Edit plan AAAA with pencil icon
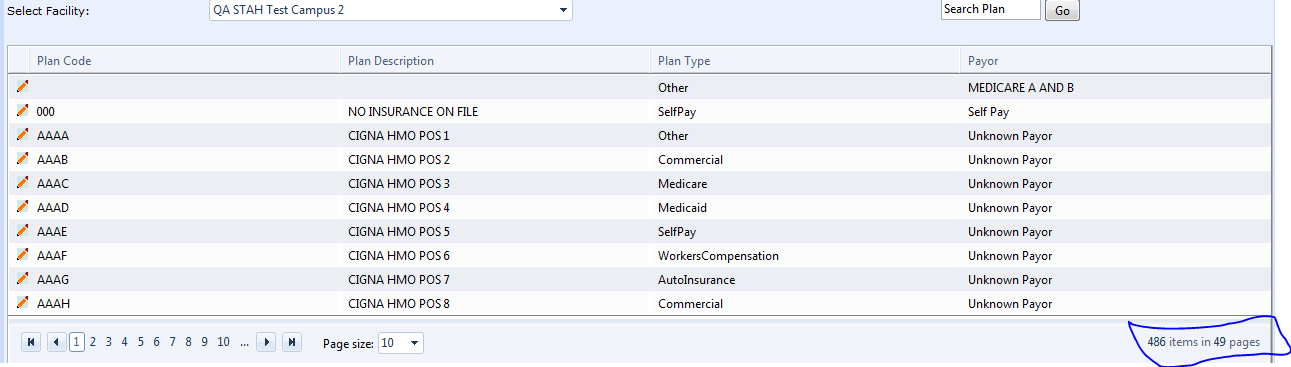Screen dimensions: 1291x367 click(22, 135)
